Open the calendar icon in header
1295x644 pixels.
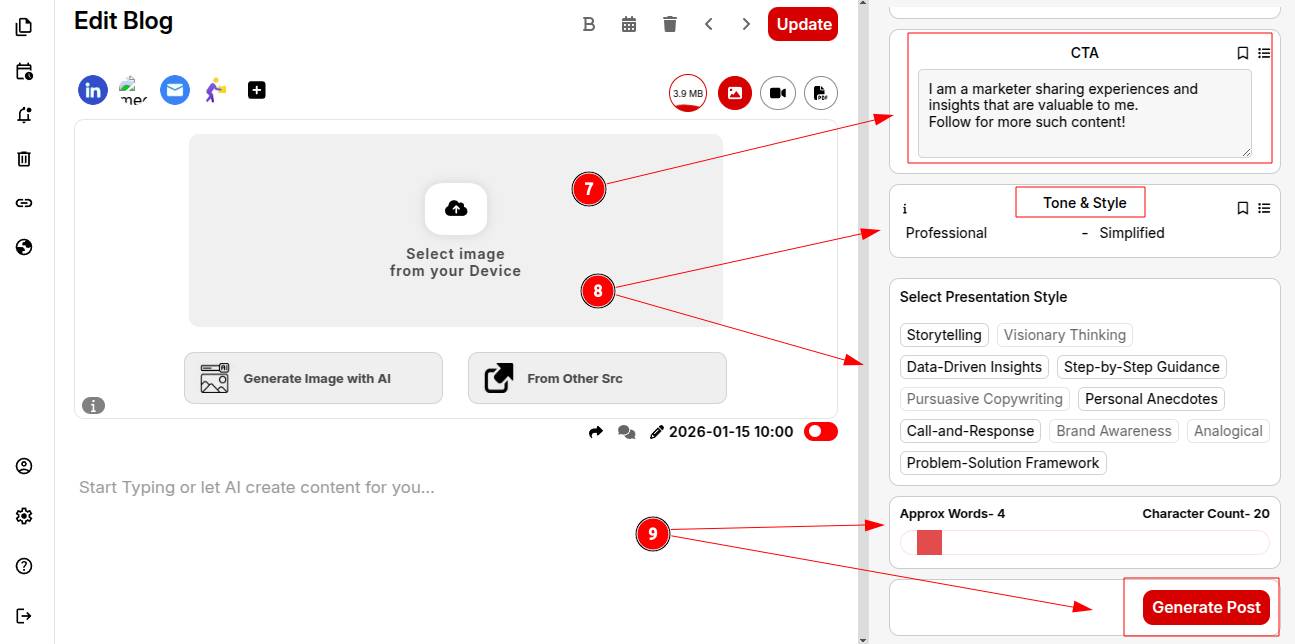point(629,24)
